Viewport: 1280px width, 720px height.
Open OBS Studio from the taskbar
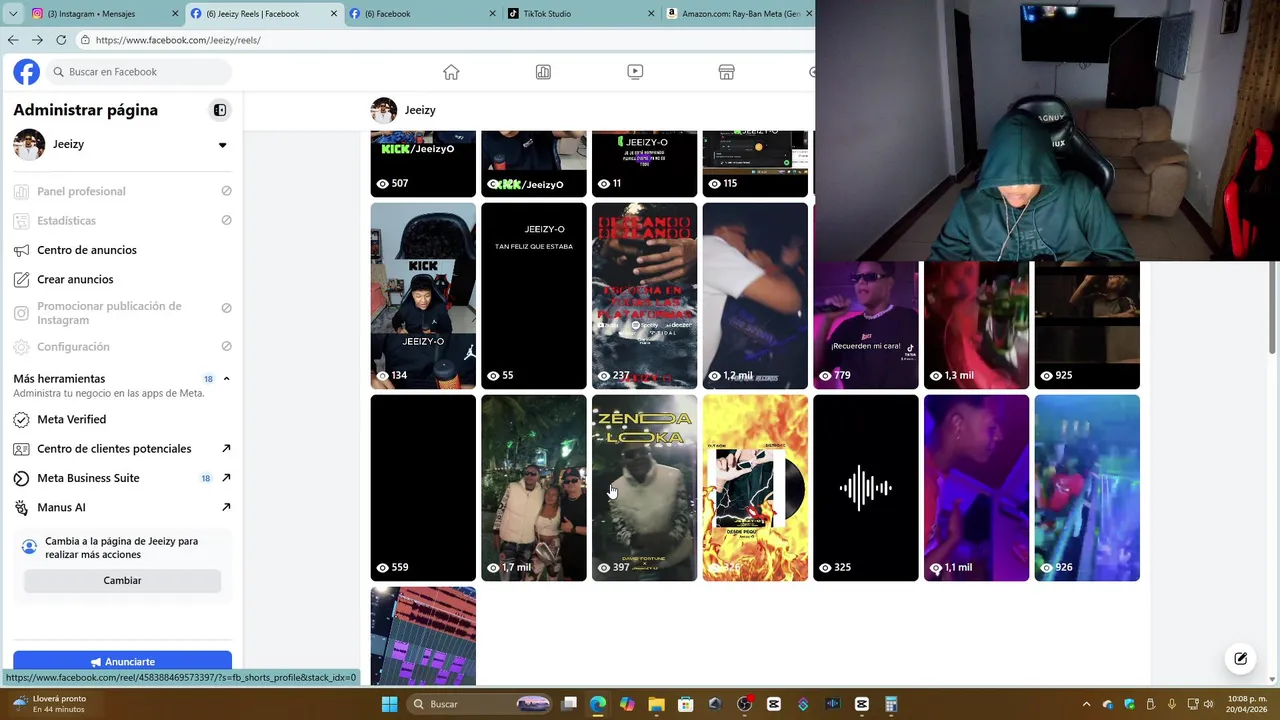click(744, 704)
